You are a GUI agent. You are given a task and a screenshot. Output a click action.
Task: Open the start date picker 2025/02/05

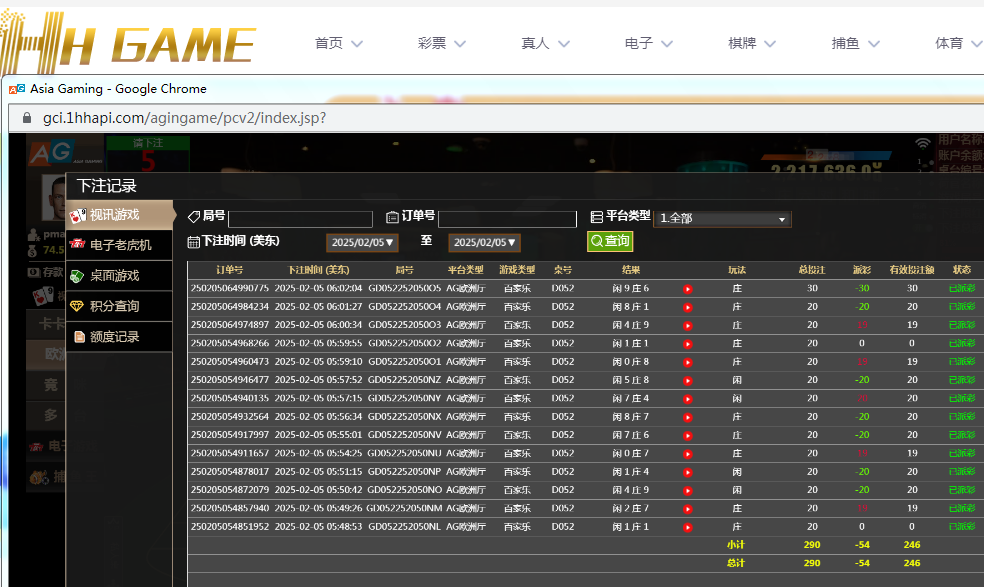coord(362,242)
